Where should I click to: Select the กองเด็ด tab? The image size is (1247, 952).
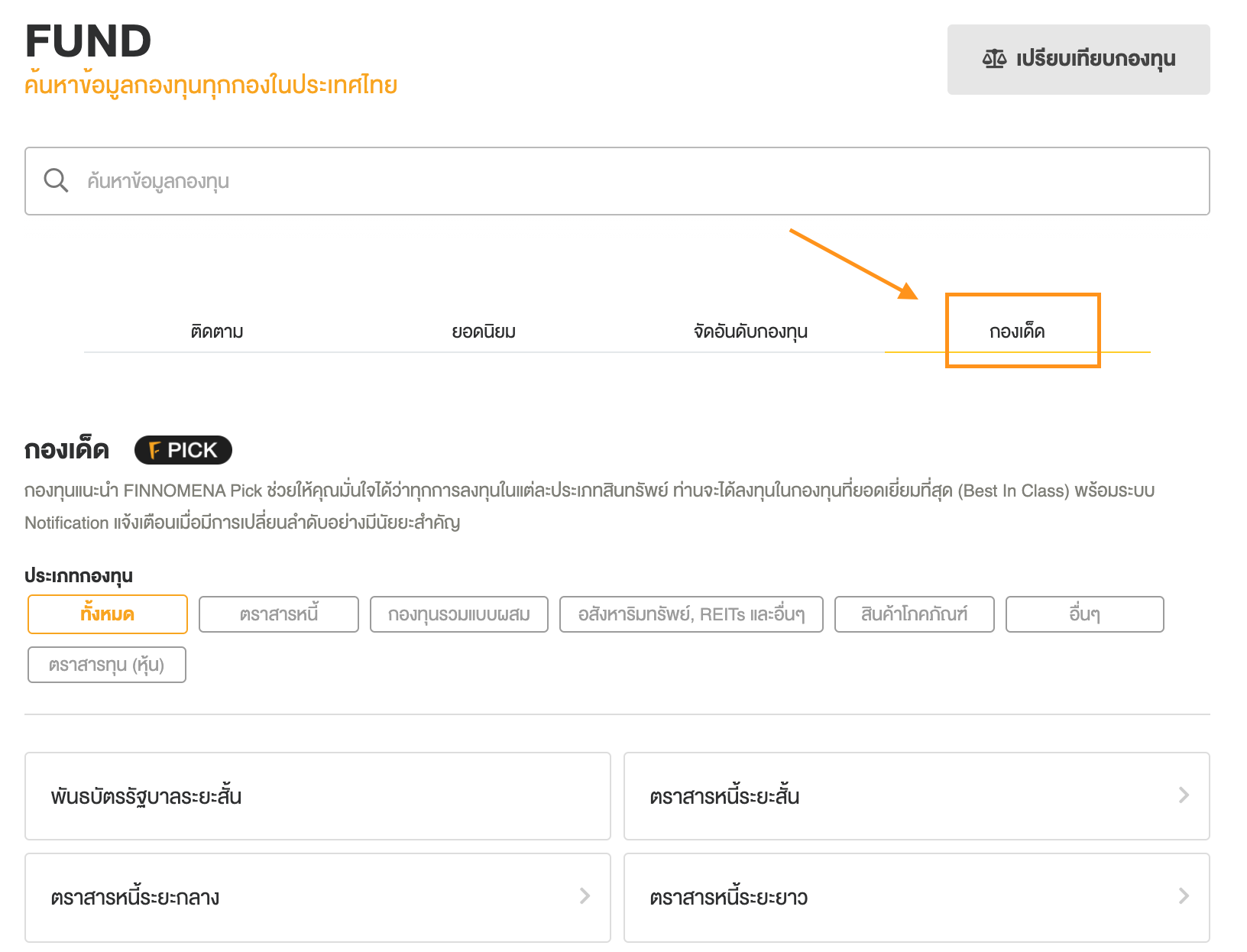[1017, 332]
